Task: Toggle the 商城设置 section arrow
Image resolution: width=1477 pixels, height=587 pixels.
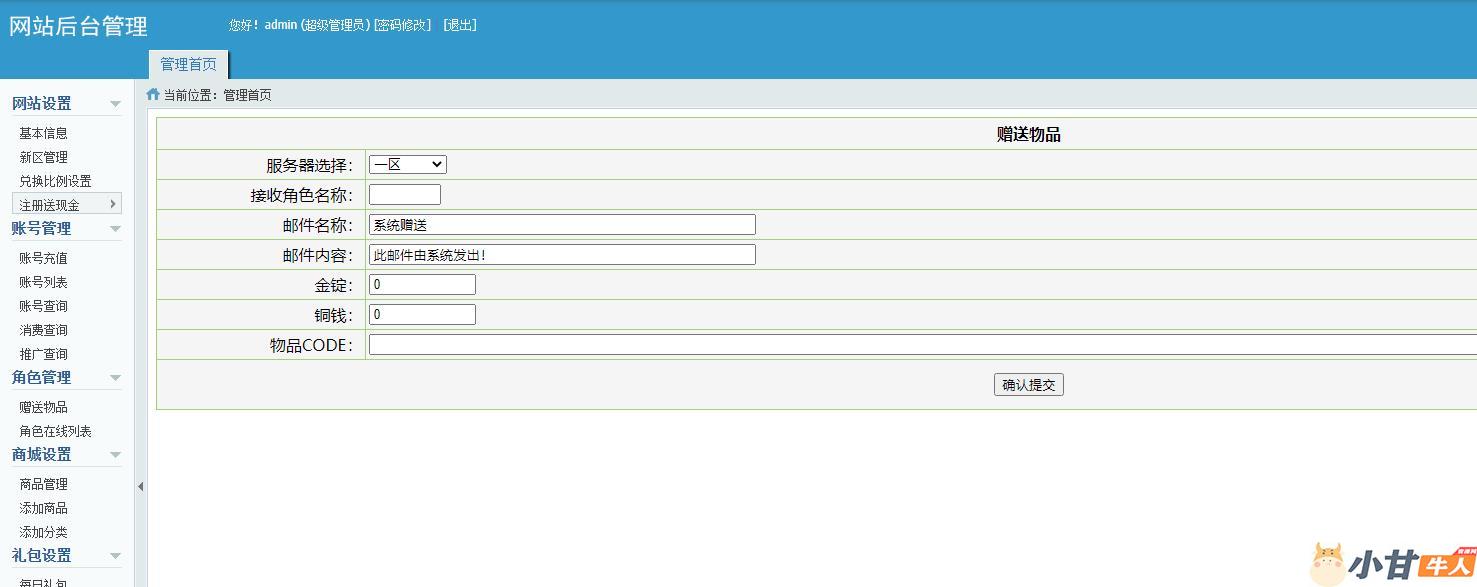Action: (115, 455)
